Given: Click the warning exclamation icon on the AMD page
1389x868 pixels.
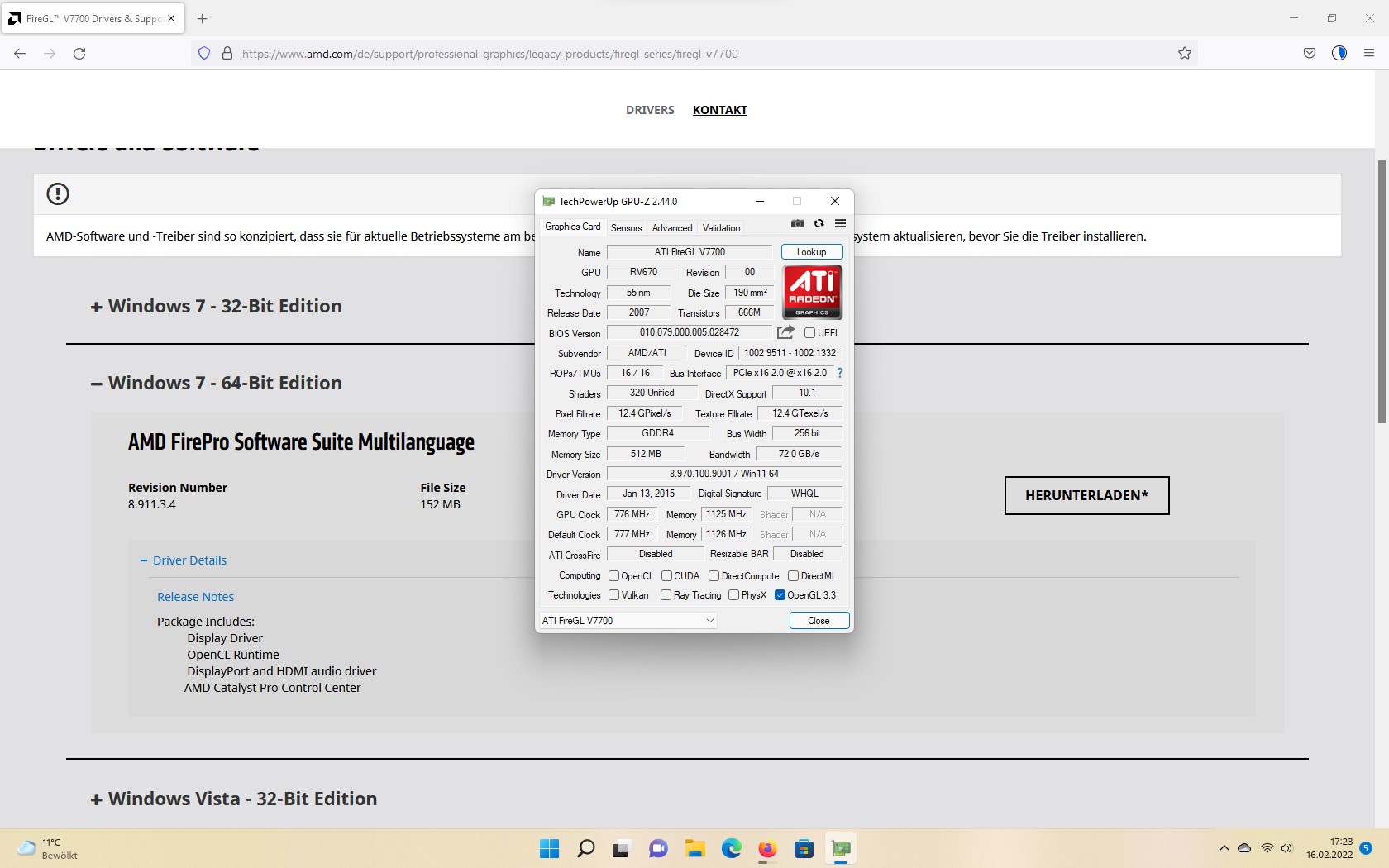Looking at the screenshot, I should (x=58, y=193).
